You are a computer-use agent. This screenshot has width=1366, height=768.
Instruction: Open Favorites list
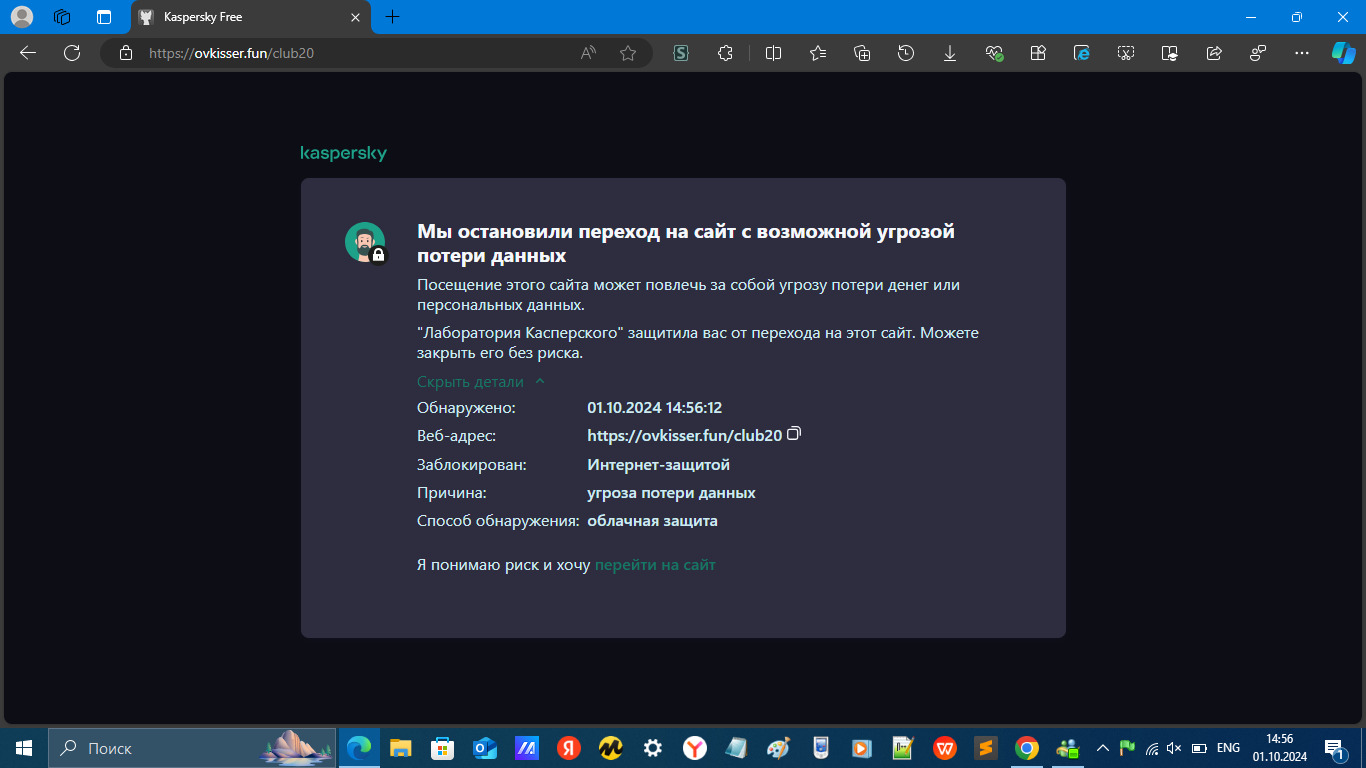click(818, 53)
